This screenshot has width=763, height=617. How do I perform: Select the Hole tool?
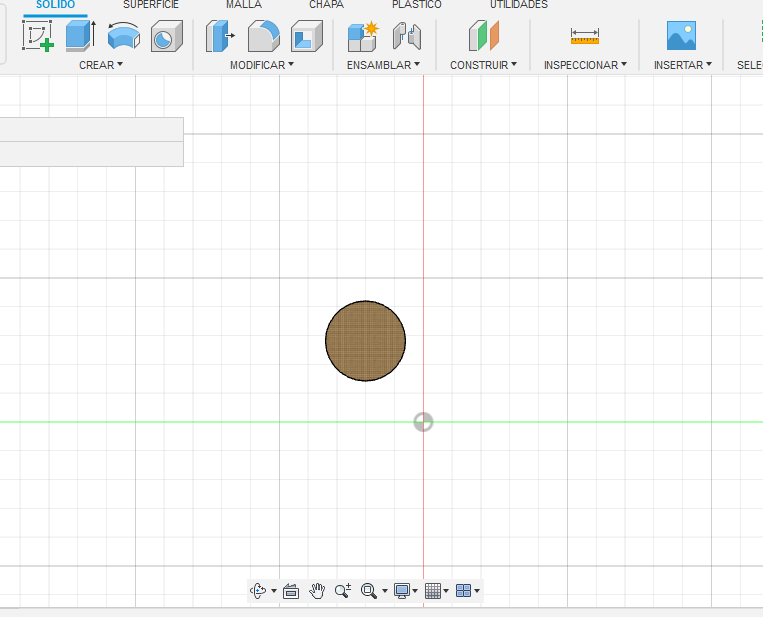click(x=166, y=36)
